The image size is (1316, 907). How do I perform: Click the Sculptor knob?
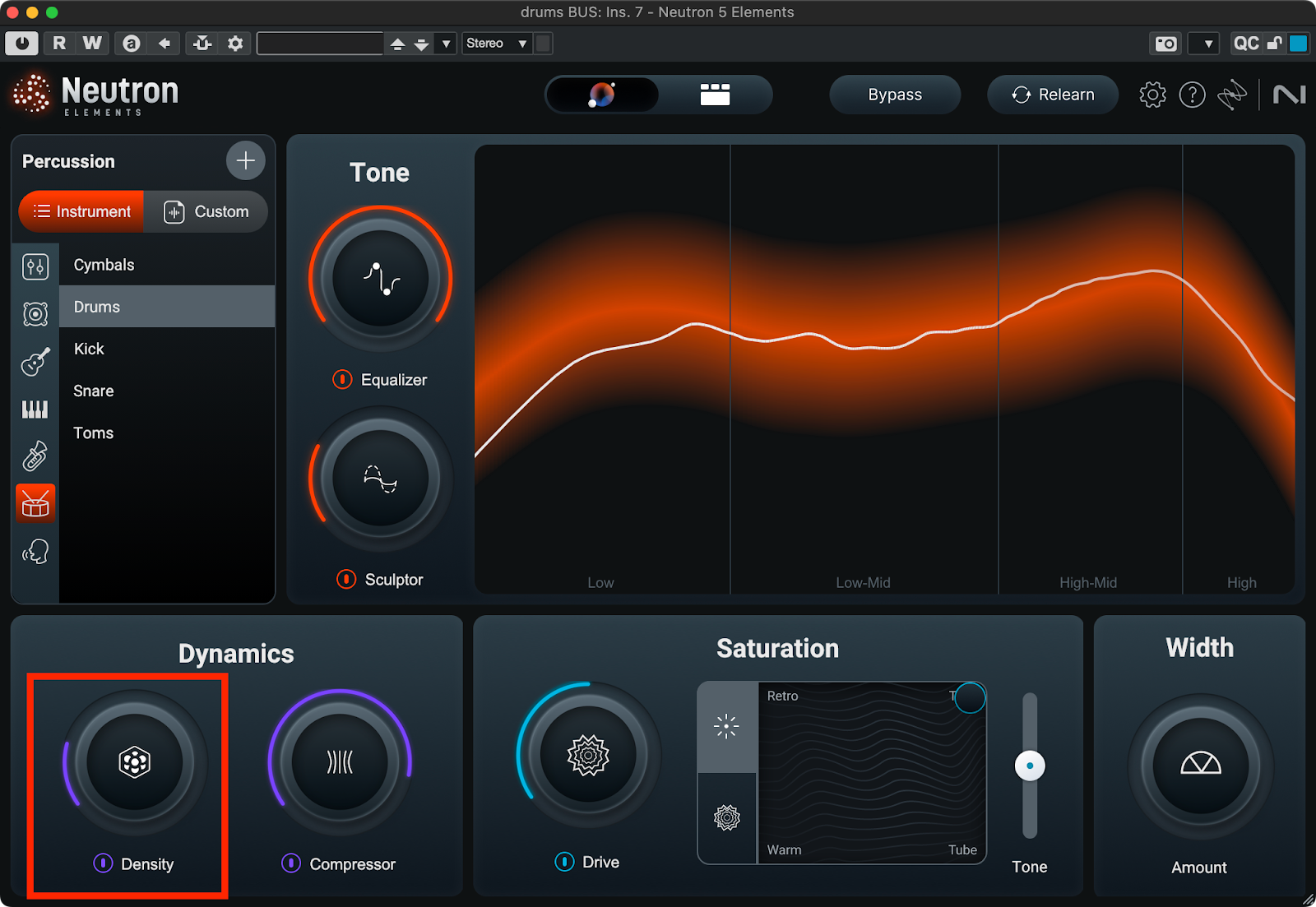pyautogui.click(x=380, y=479)
